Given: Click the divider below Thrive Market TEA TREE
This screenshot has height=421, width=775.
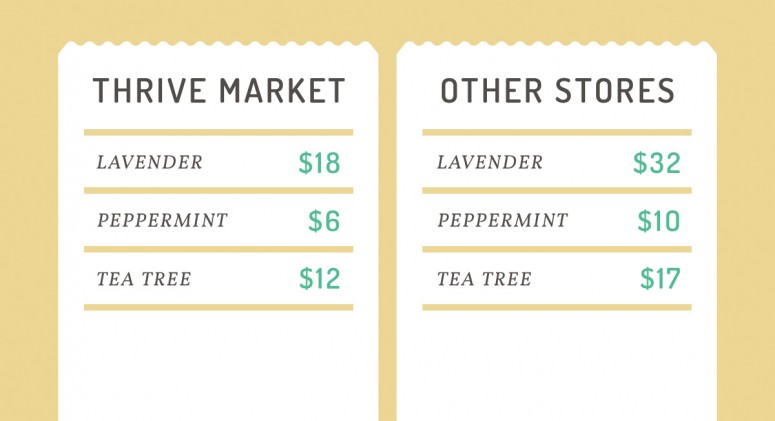Looking at the screenshot, I should [x=218, y=307].
